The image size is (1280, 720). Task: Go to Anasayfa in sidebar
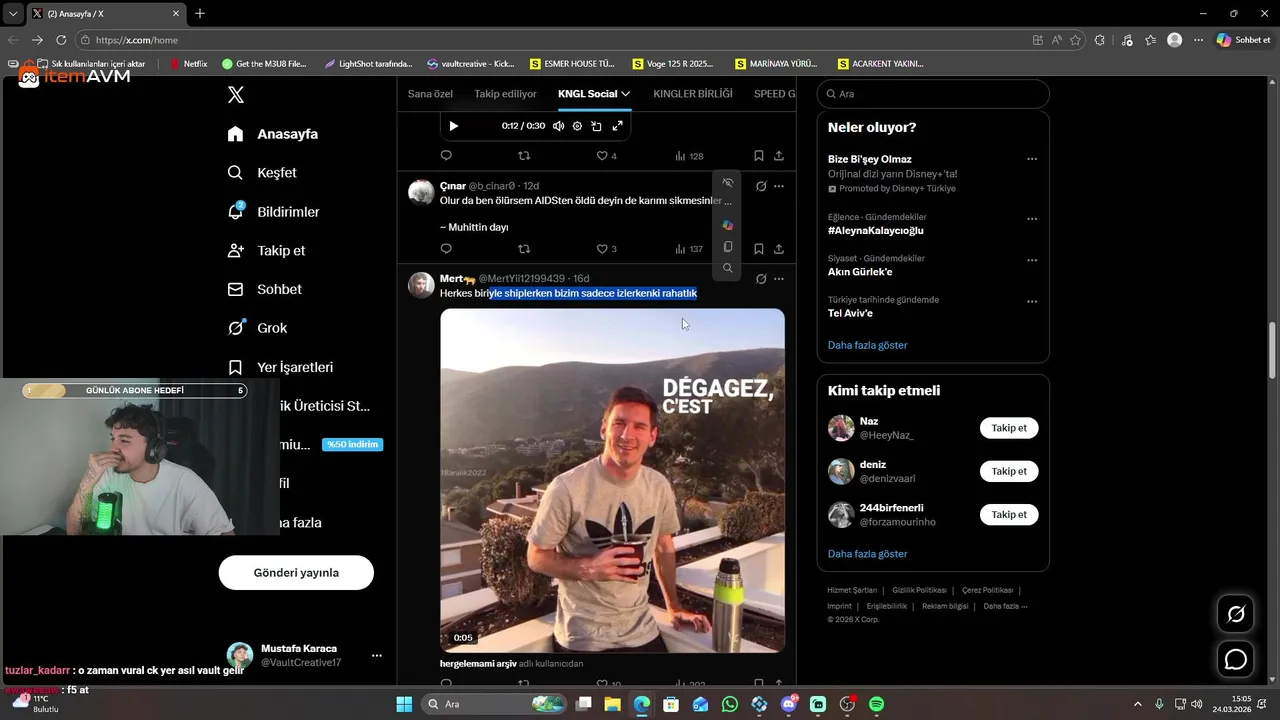tap(273, 134)
